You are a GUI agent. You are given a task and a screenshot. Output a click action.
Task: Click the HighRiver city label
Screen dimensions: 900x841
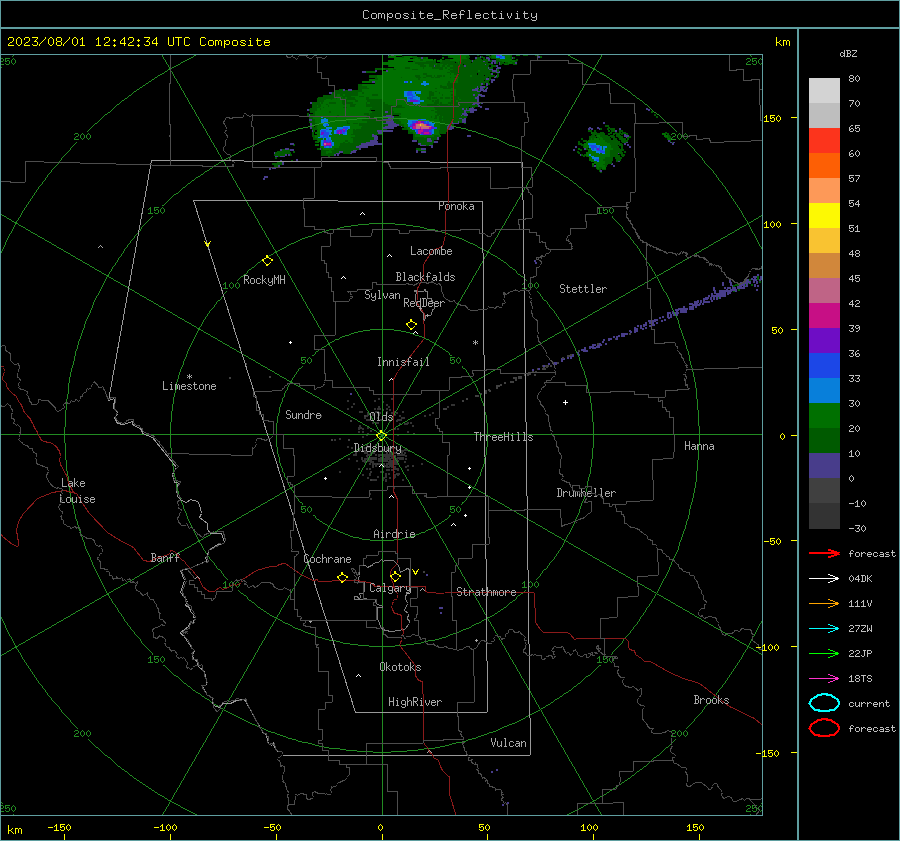[415, 702]
